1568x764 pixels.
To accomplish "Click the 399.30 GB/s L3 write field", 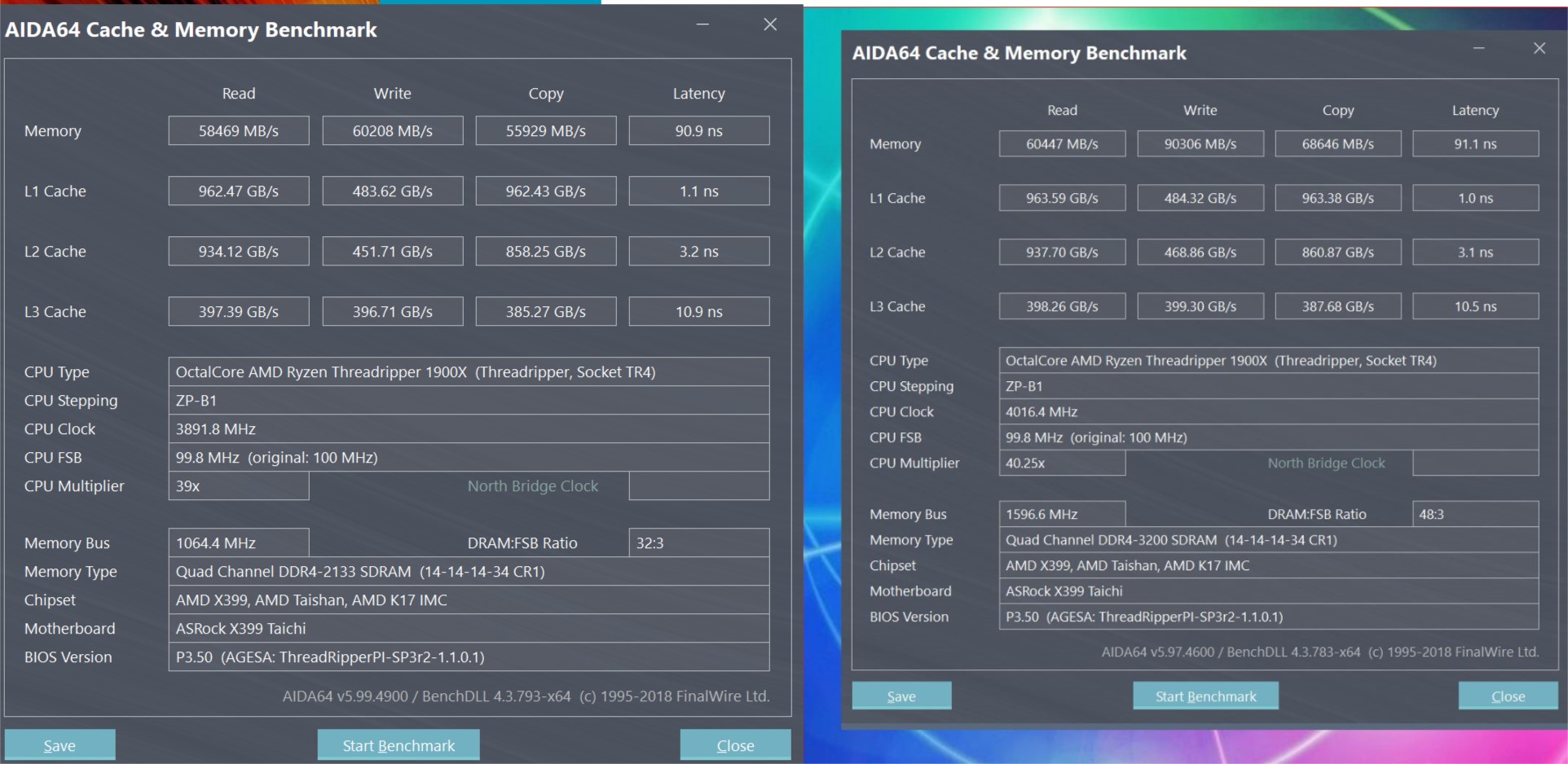I will 1200,306.
